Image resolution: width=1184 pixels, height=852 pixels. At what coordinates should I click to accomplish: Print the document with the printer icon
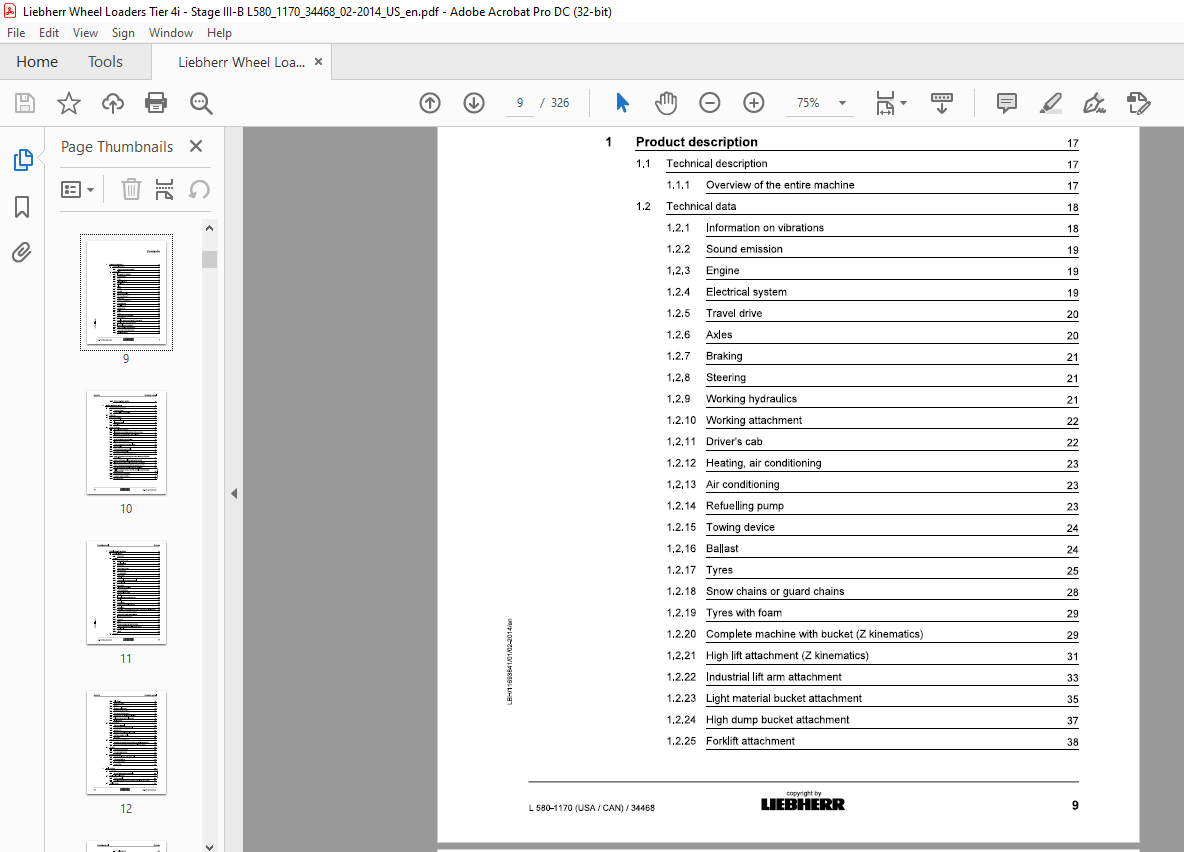click(x=156, y=103)
